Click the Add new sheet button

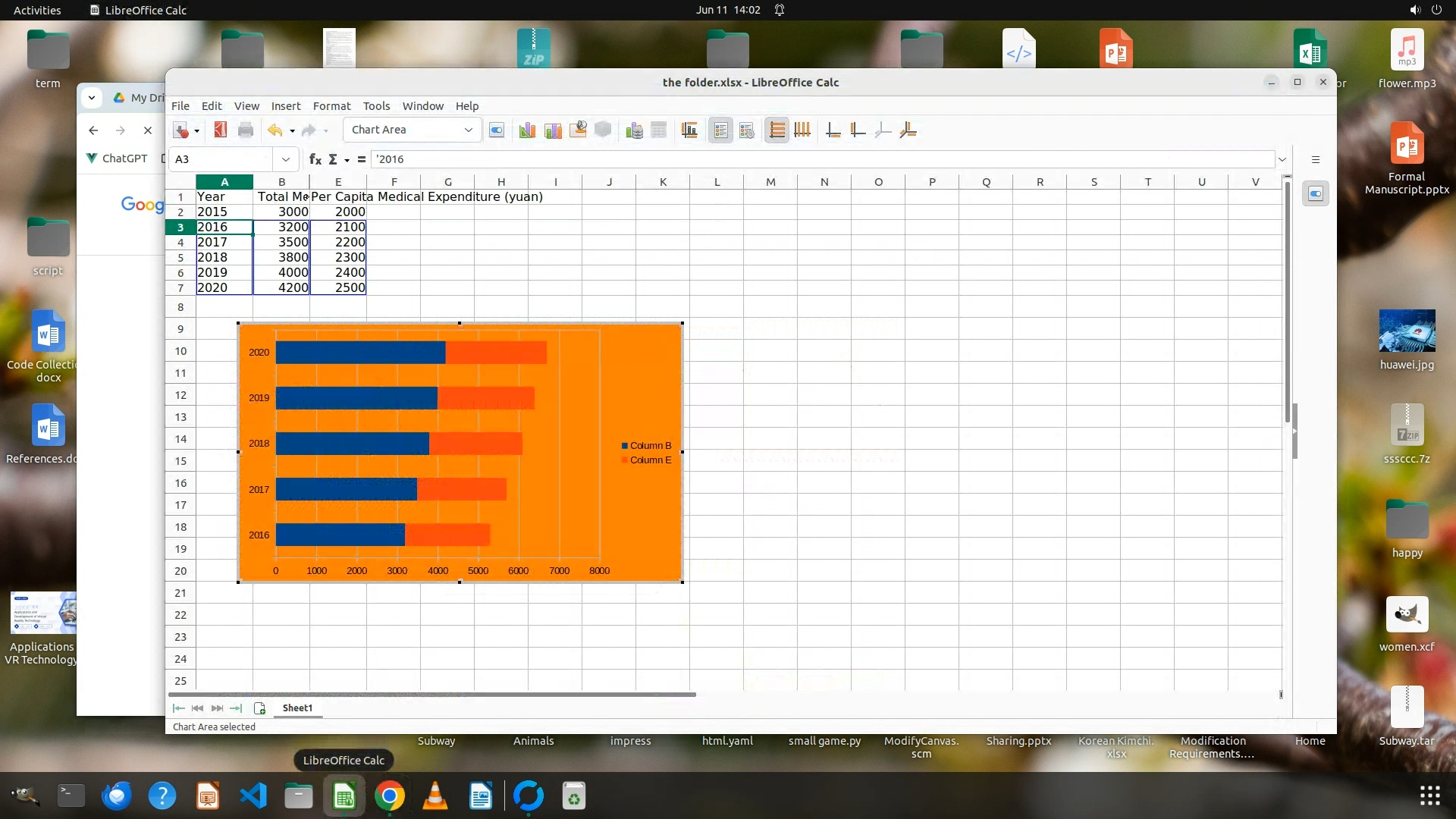coord(259,708)
